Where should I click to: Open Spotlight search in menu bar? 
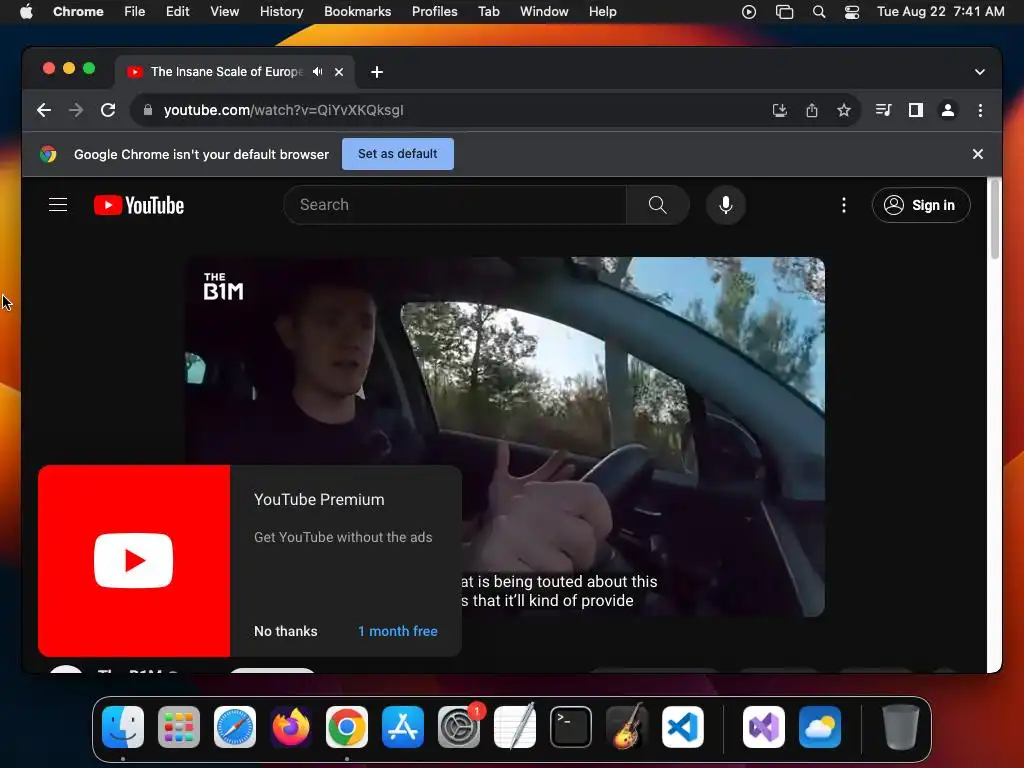click(819, 12)
